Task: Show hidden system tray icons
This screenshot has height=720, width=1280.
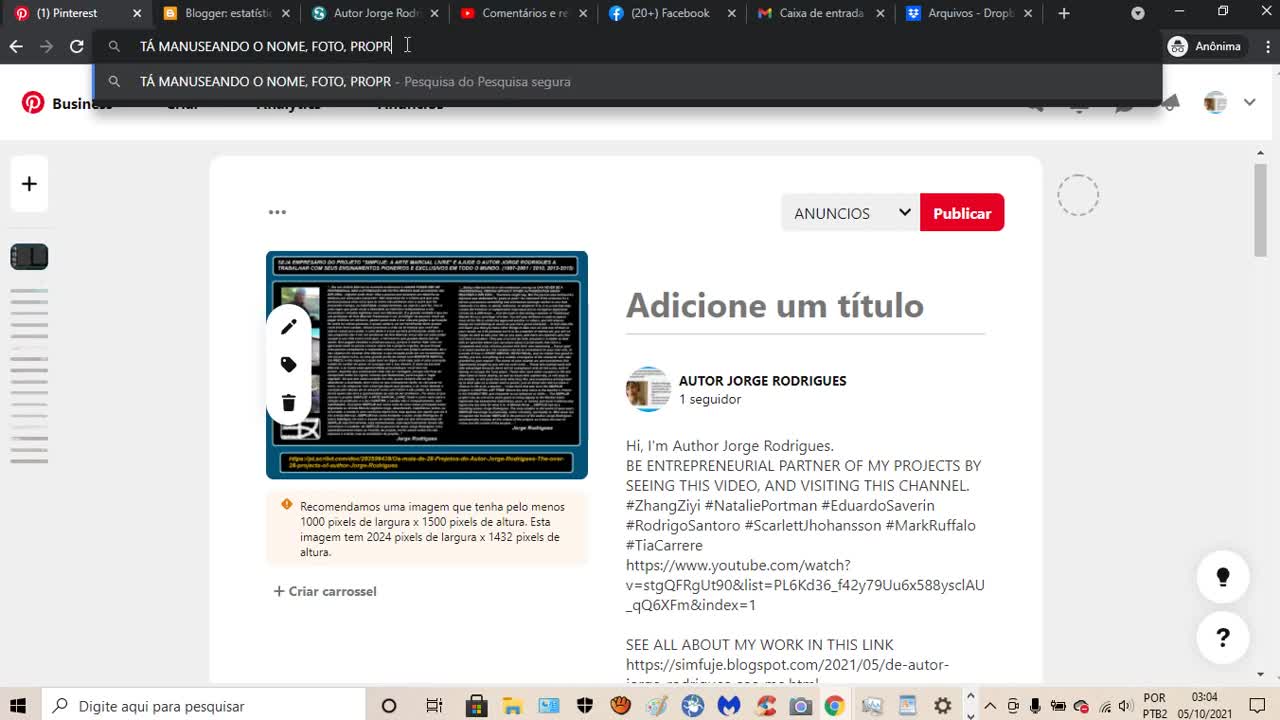Action: [x=990, y=706]
